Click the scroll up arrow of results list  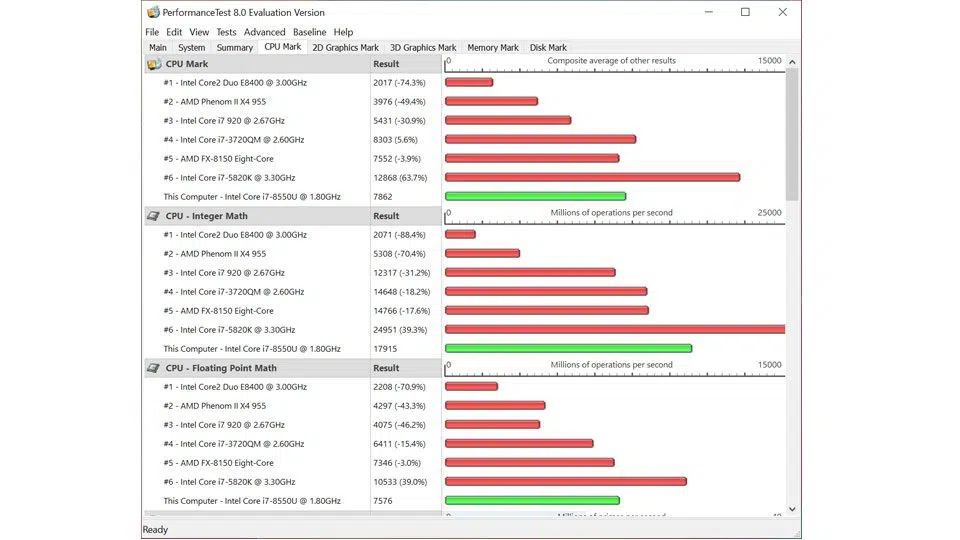(792, 62)
